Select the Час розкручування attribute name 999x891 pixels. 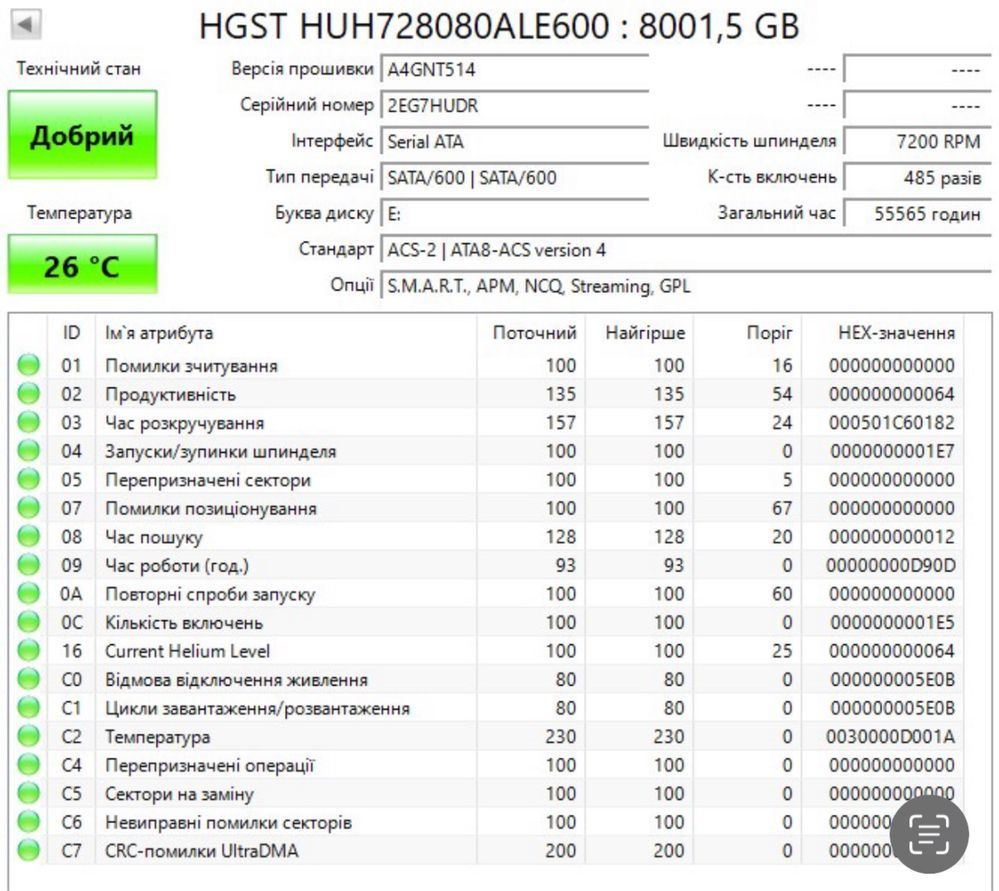(184, 423)
